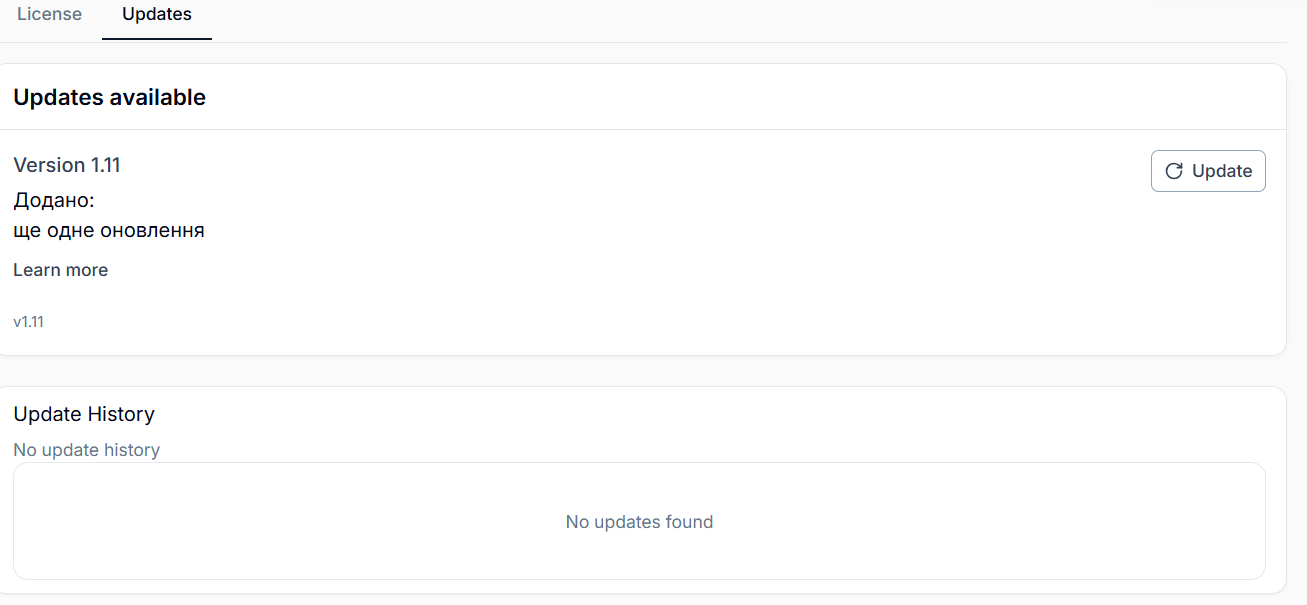The height and width of the screenshot is (605, 1307).
Task: Switch to the License tab
Action: pos(49,15)
